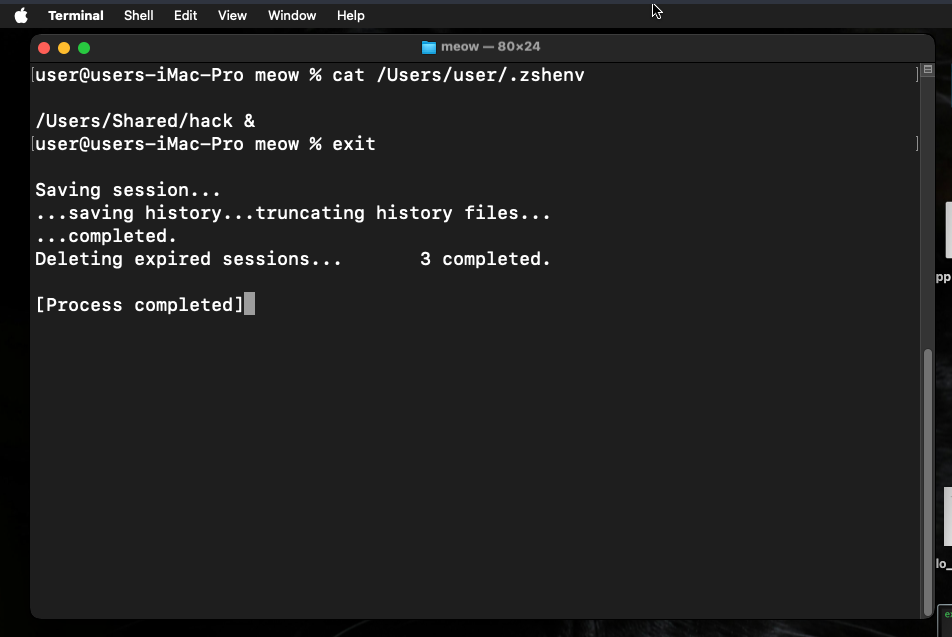Open the Help menu
The image size is (952, 637).
pos(350,15)
